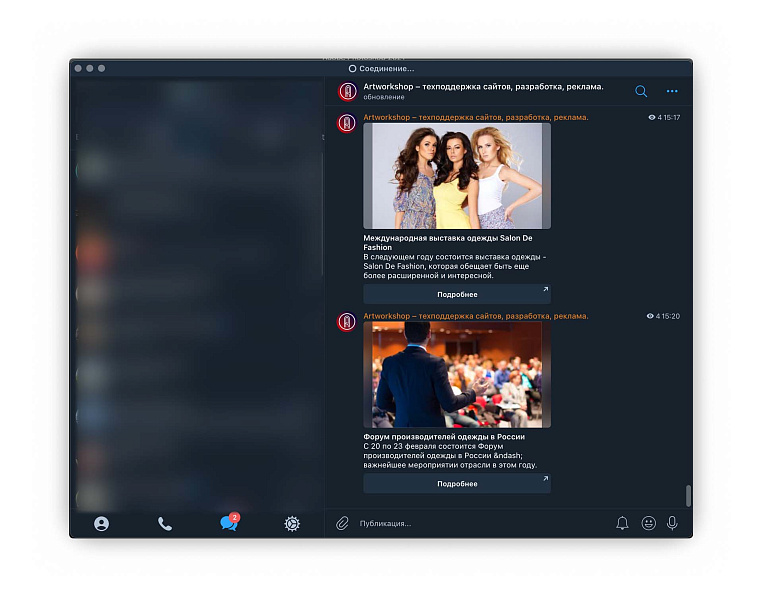763x600 pixels.
Task: Open search in the Artworkshop channel
Action: coord(641,91)
